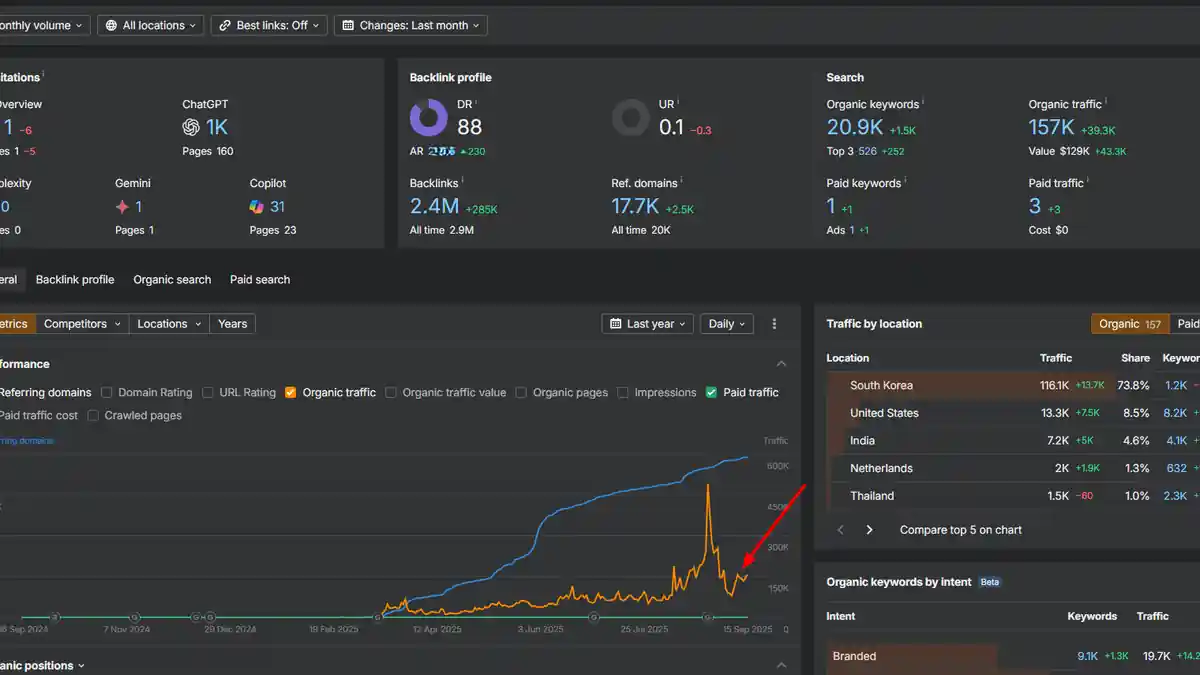This screenshot has height=675, width=1200.
Task: Click the gray UR donut chart
Action: coord(631,118)
